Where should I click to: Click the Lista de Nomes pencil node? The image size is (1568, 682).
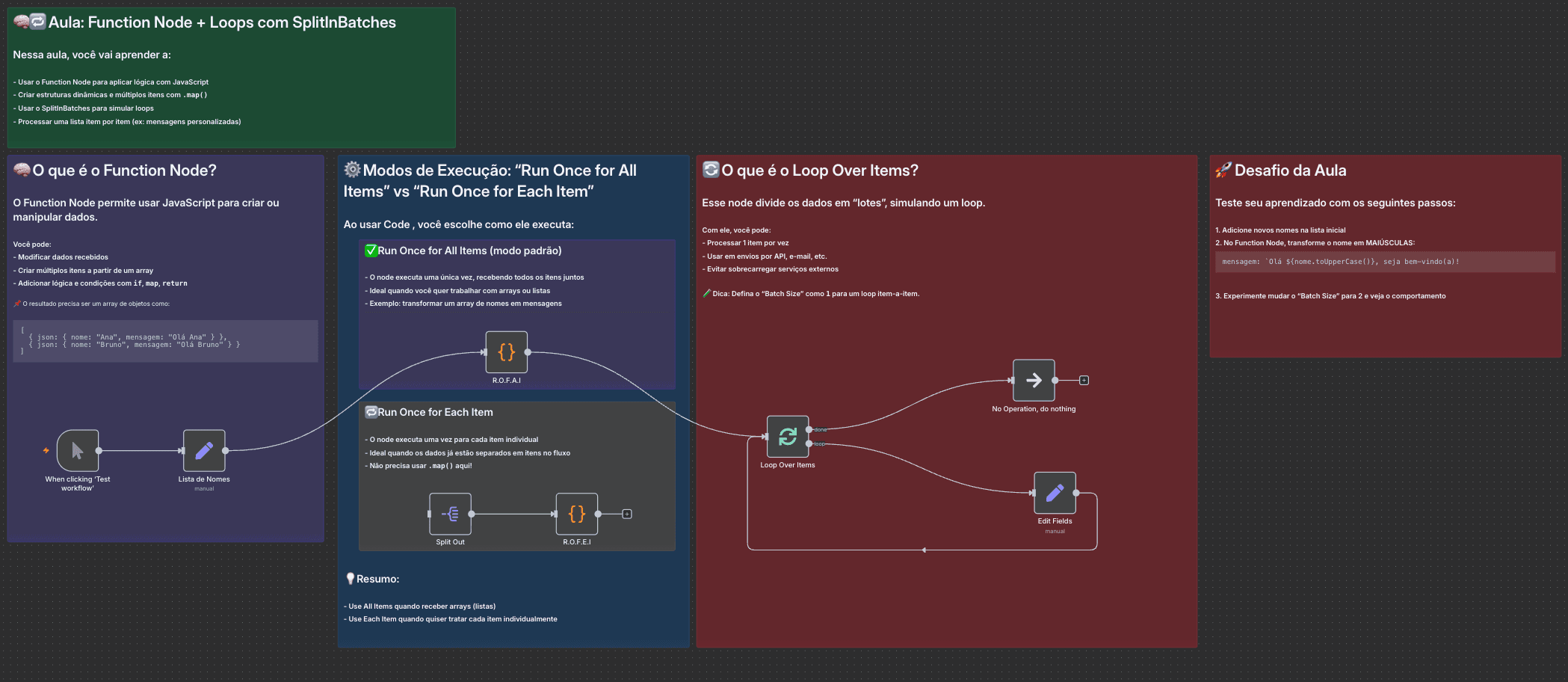[204, 450]
